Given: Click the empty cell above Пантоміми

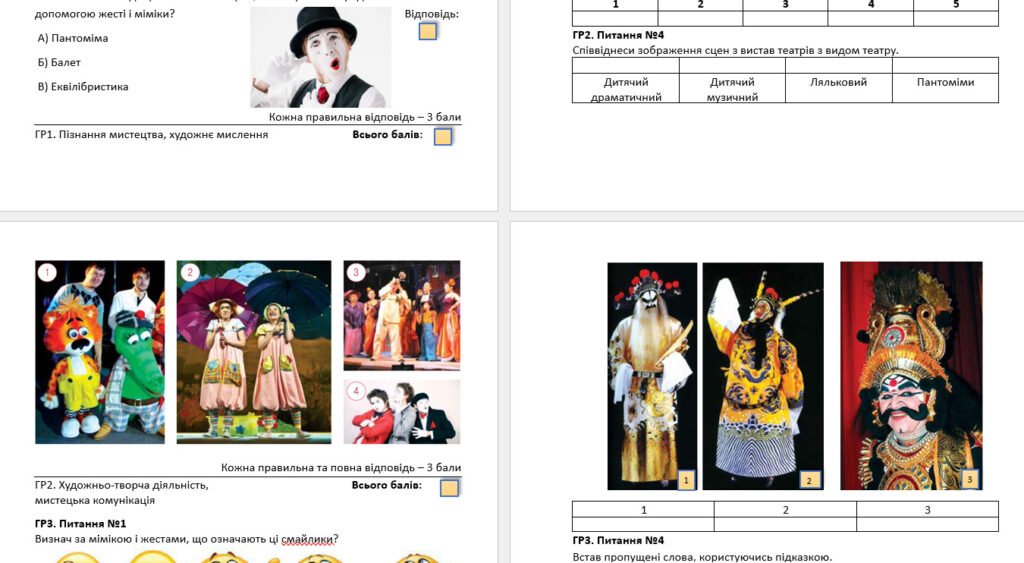Looking at the screenshot, I should [945, 65].
